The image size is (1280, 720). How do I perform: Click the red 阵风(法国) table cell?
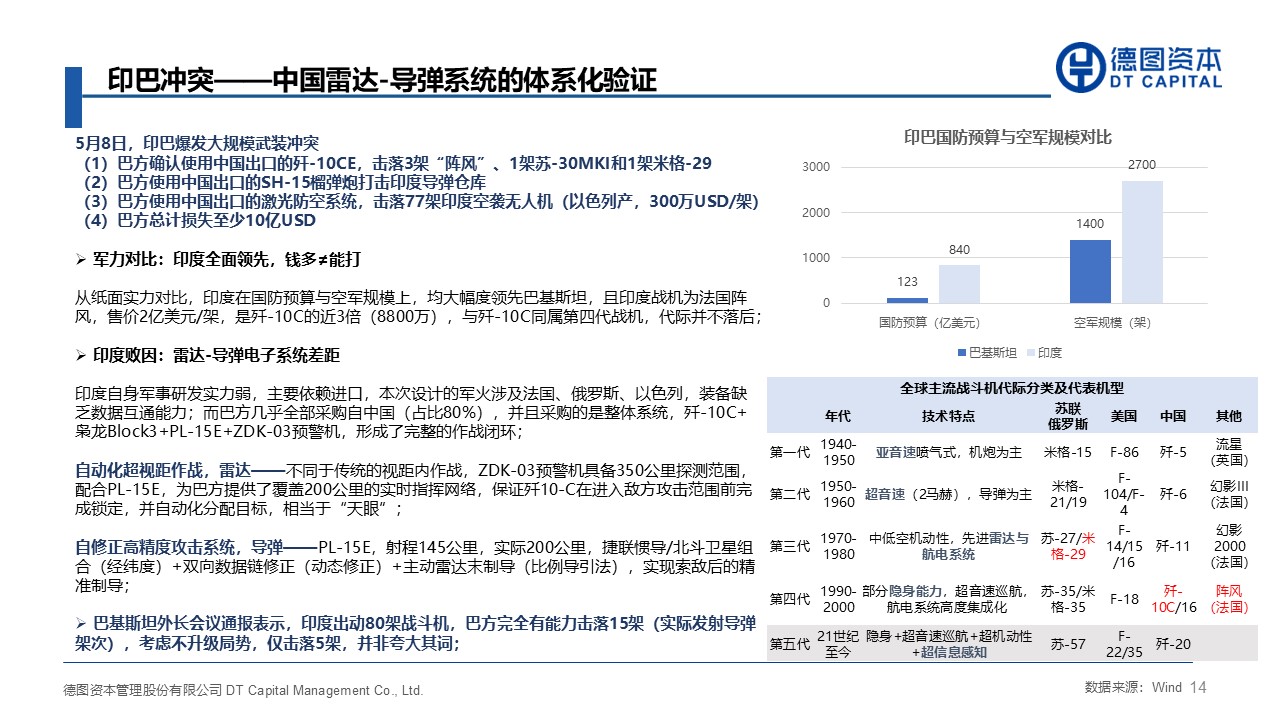tap(1229, 599)
